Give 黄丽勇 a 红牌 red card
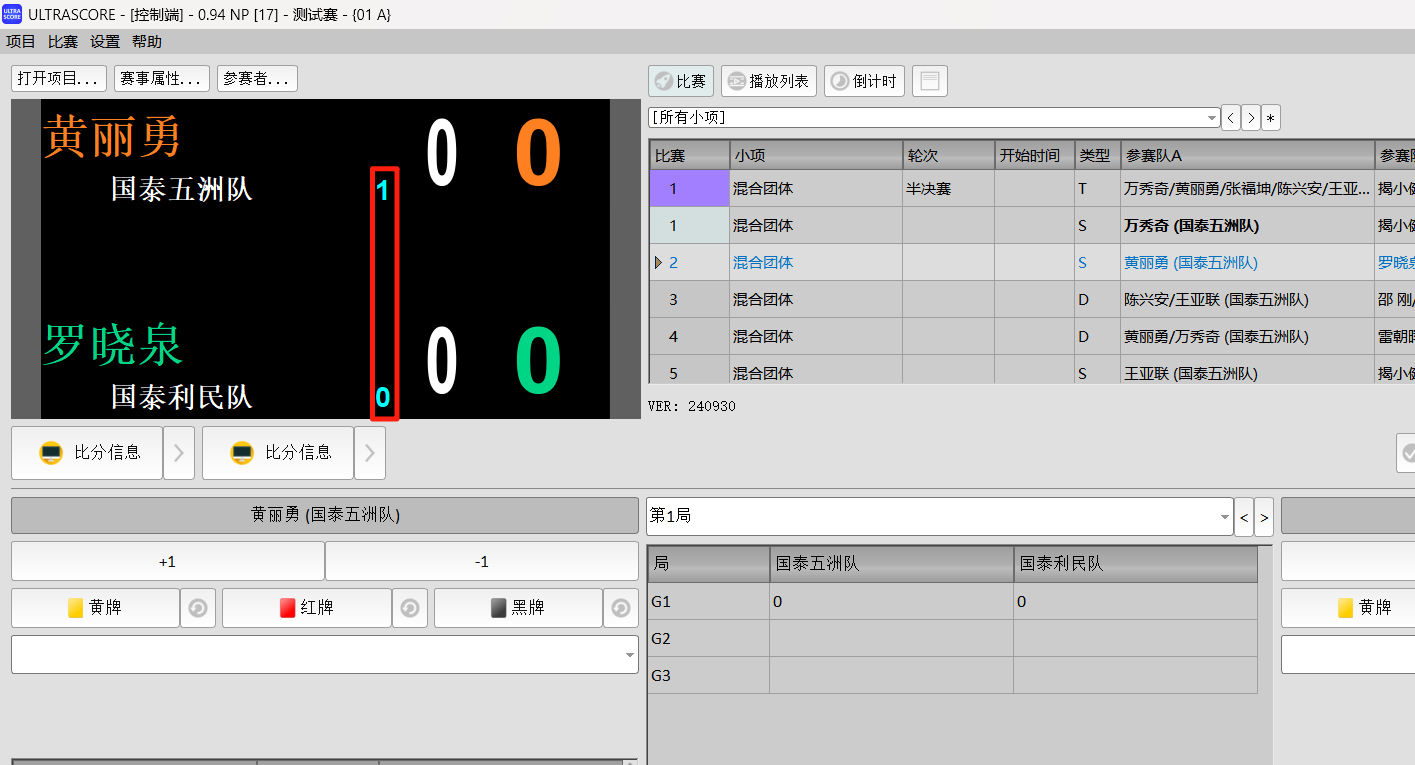The image size is (1415, 765). click(x=306, y=608)
